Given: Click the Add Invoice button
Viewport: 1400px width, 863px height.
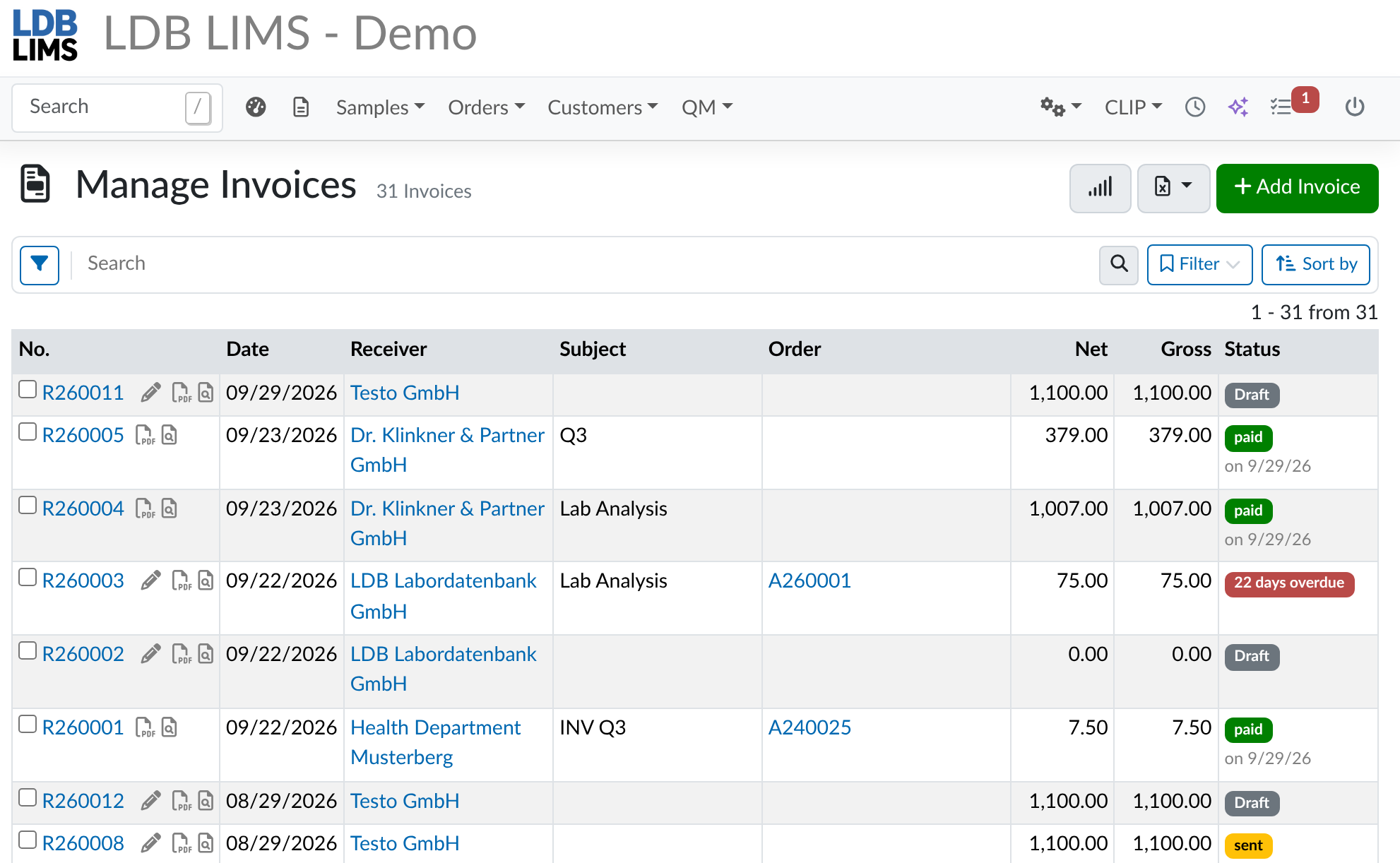Looking at the screenshot, I should 1297,188.
